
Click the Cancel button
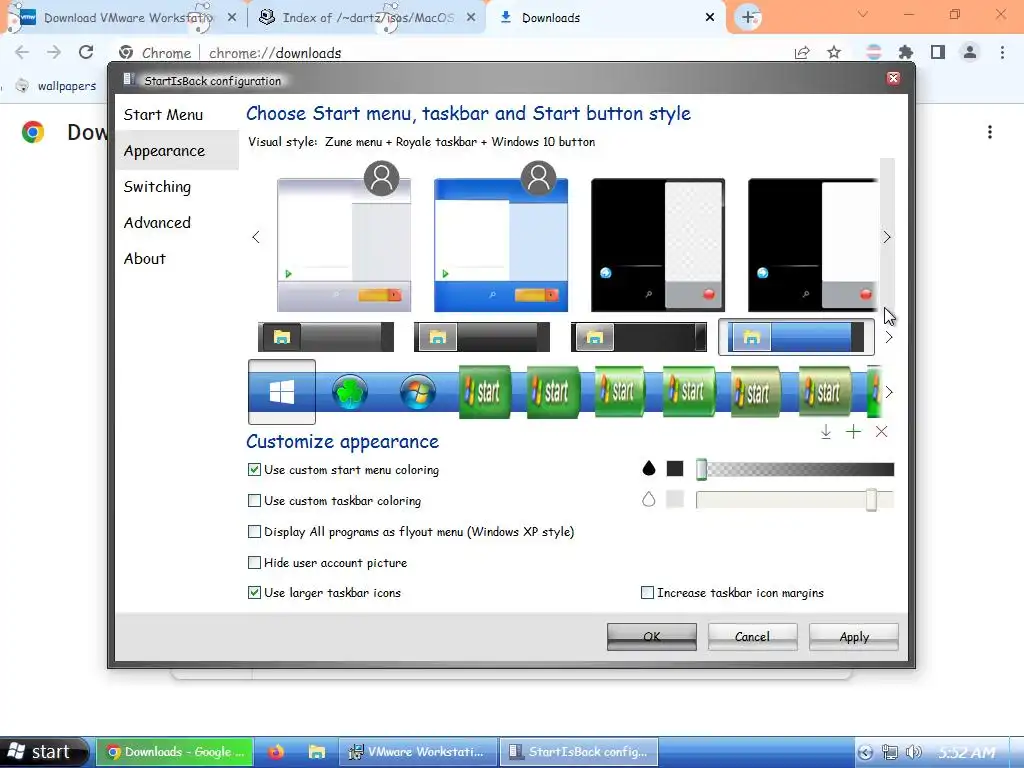click(752, 637)
